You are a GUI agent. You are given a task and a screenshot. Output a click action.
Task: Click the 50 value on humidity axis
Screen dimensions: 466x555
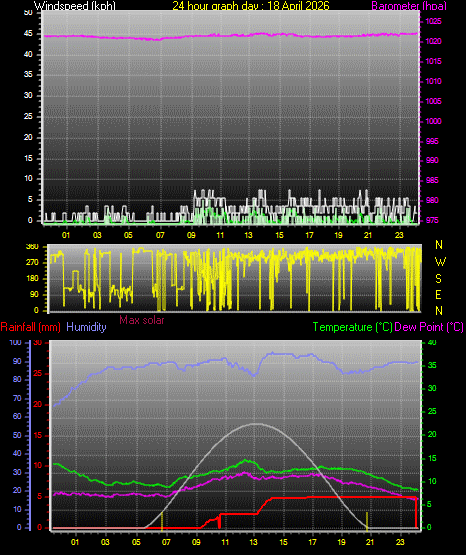click(x=17, y=435)
